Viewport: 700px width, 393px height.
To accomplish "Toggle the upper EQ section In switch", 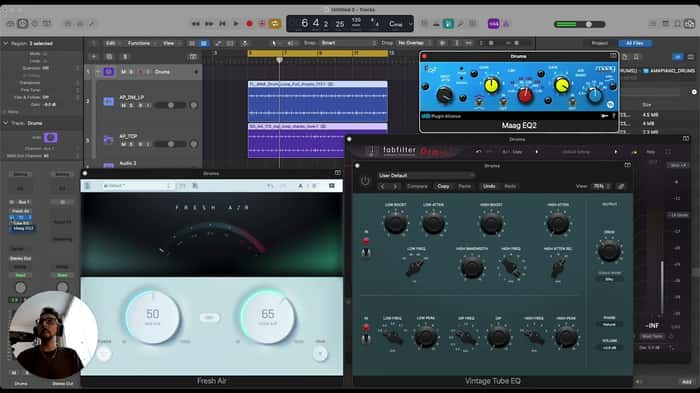I will tap(366, 252).
